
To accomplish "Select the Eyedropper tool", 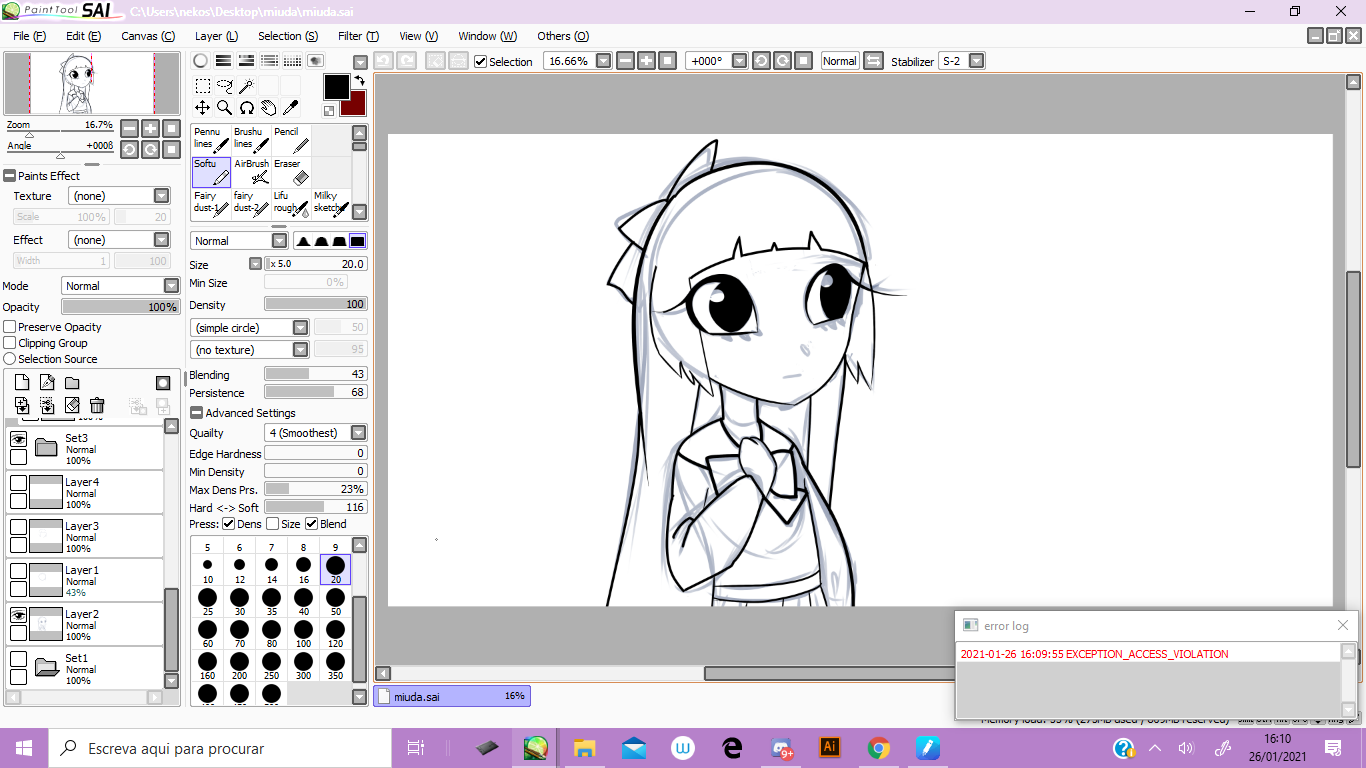I will point(290,107).
